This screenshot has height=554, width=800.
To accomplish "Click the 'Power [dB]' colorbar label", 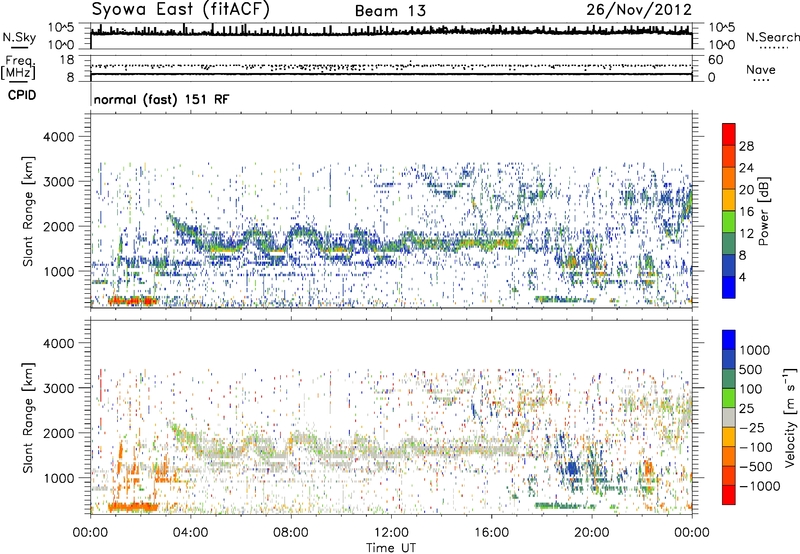I will click(x=763, y=211).
